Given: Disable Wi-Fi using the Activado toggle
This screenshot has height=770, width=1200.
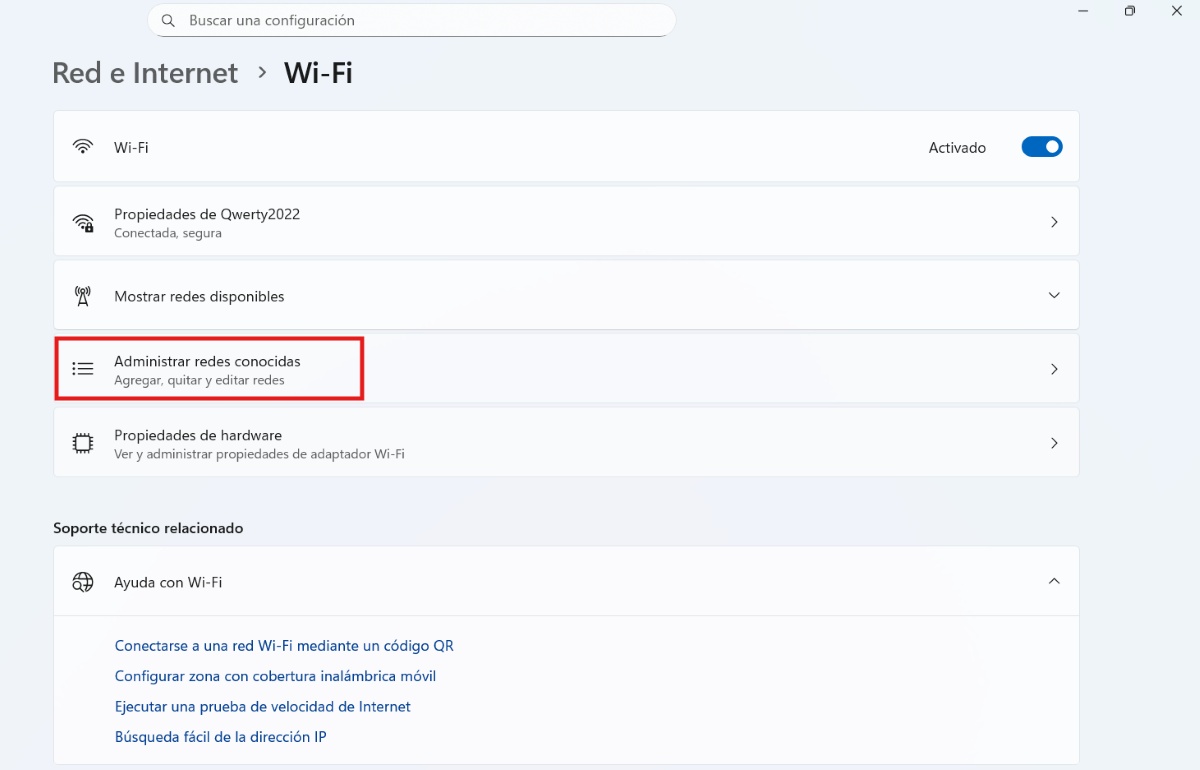Looking at the screenshot, I should click(1041, 146).
